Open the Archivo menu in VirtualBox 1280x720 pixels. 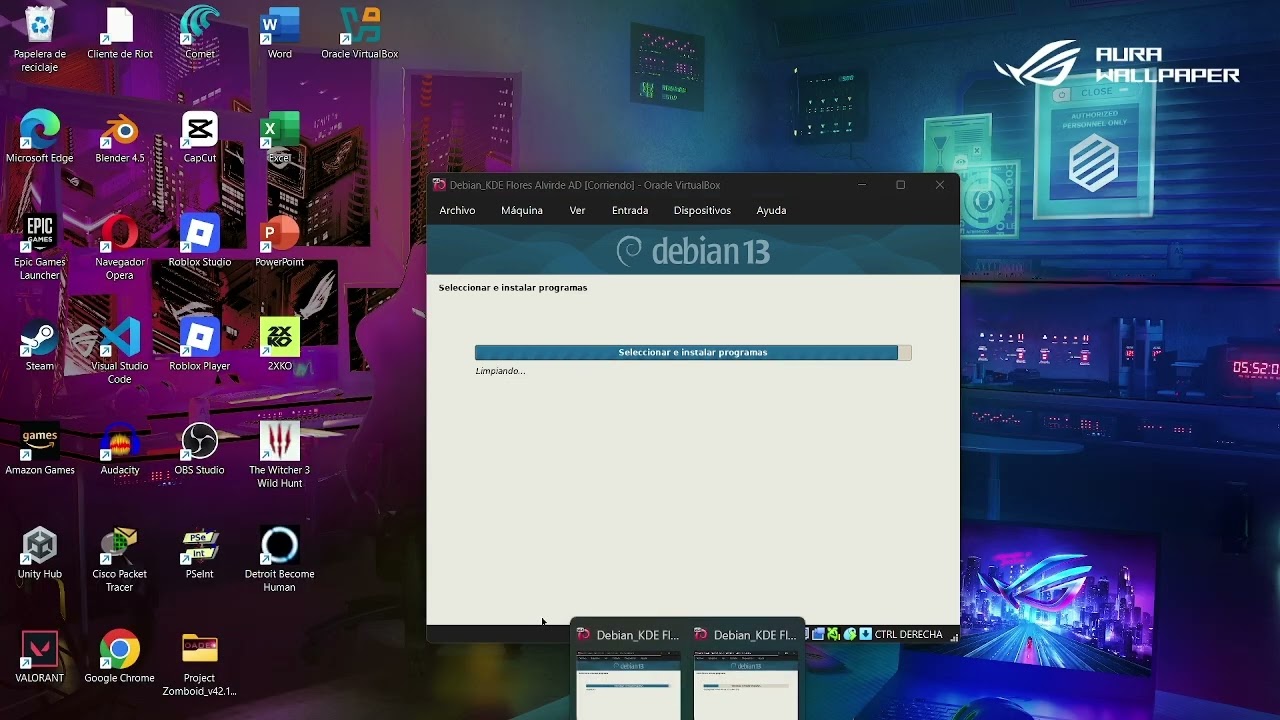457,210
